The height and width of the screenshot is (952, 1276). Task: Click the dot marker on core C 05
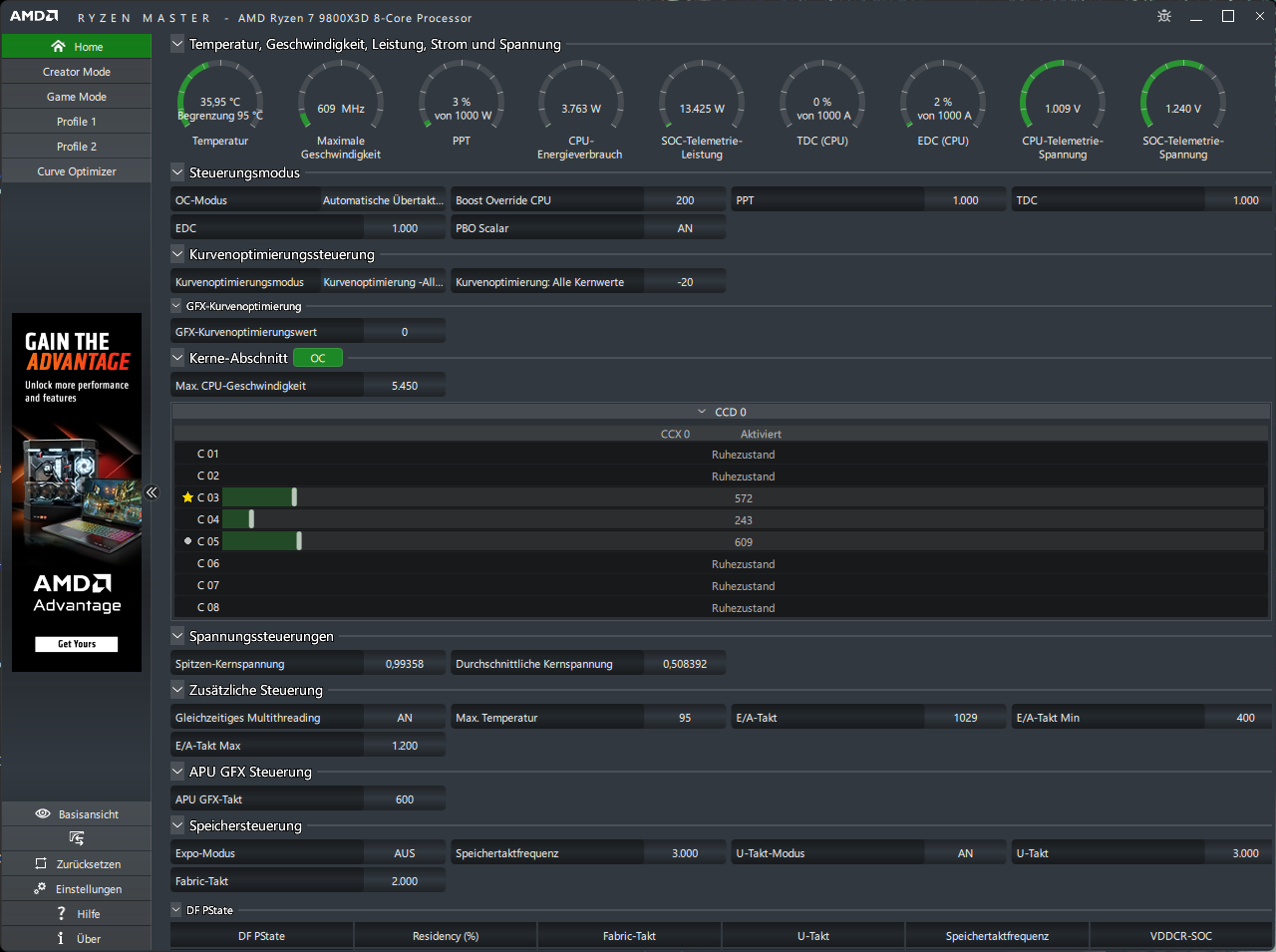(x=187, y=541)
